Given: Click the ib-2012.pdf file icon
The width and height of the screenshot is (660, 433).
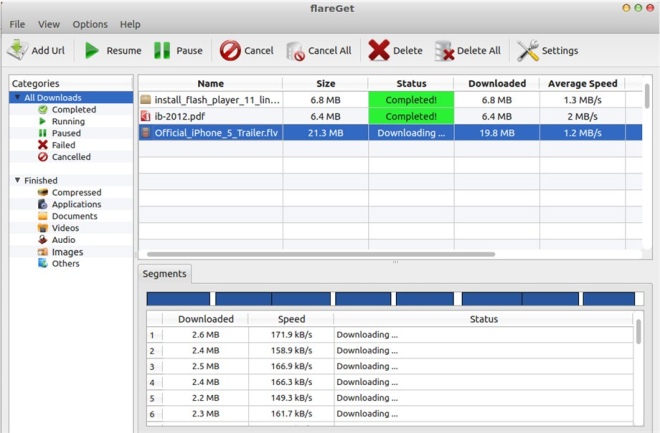Looking at the screenshot, I should (146, 116).
